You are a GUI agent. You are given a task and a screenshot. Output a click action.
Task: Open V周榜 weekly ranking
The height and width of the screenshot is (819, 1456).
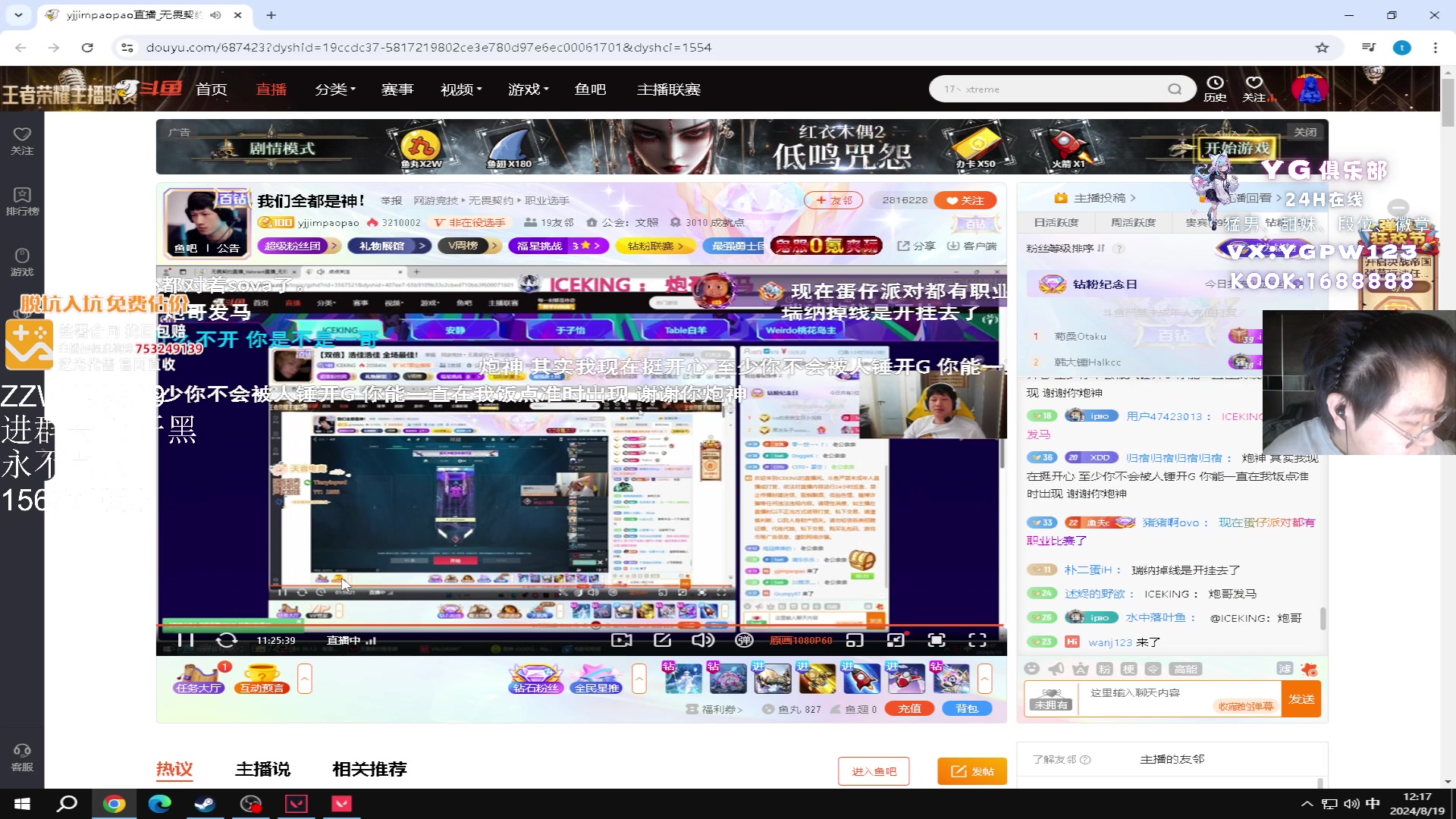[469, 246]
